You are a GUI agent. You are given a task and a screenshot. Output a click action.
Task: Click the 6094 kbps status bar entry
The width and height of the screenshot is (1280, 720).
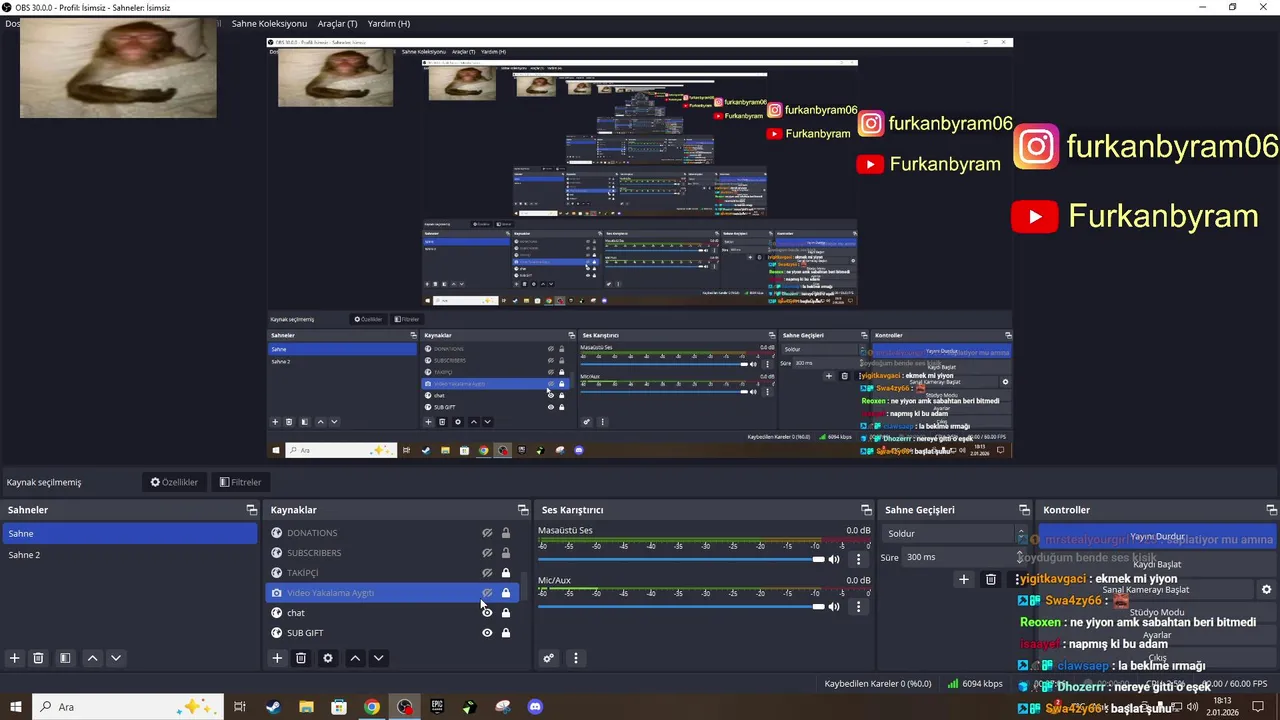pyautogui.click(x=975, y=684)
